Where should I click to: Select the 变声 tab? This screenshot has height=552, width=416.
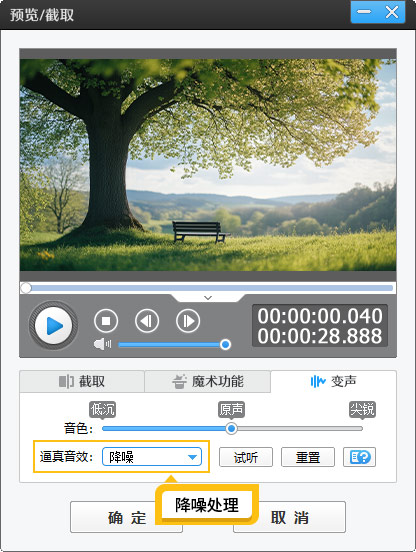coord(333,381)
